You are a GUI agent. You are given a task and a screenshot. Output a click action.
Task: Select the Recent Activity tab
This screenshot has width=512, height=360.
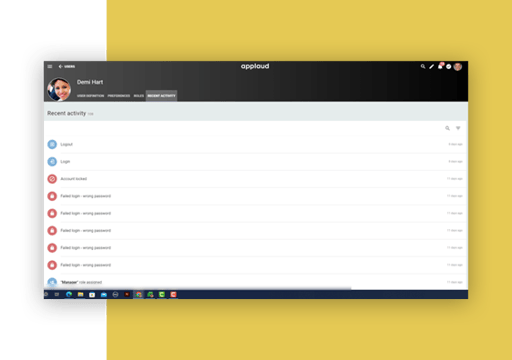coord(161,96)
